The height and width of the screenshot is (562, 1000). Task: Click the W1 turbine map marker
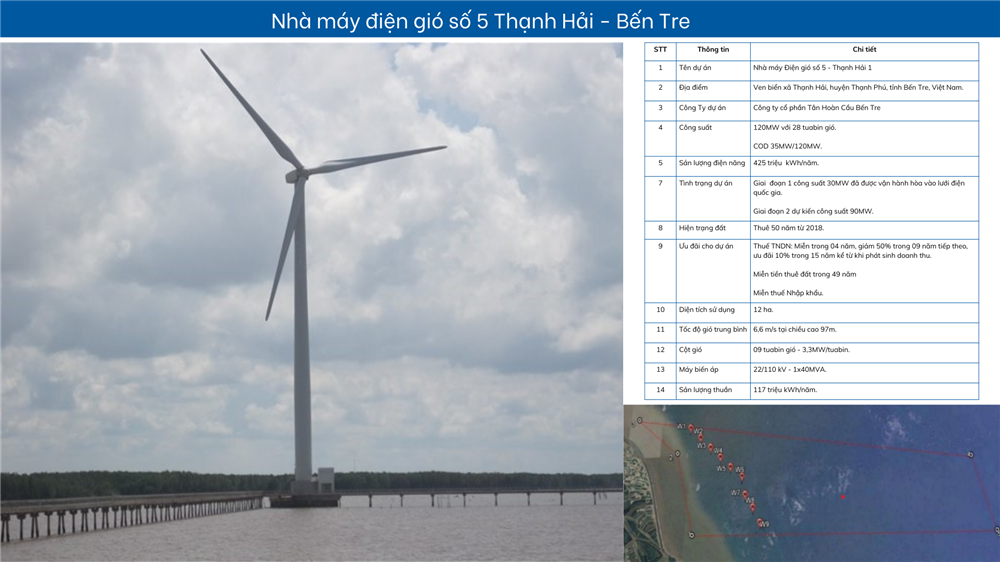click(689, 428)
